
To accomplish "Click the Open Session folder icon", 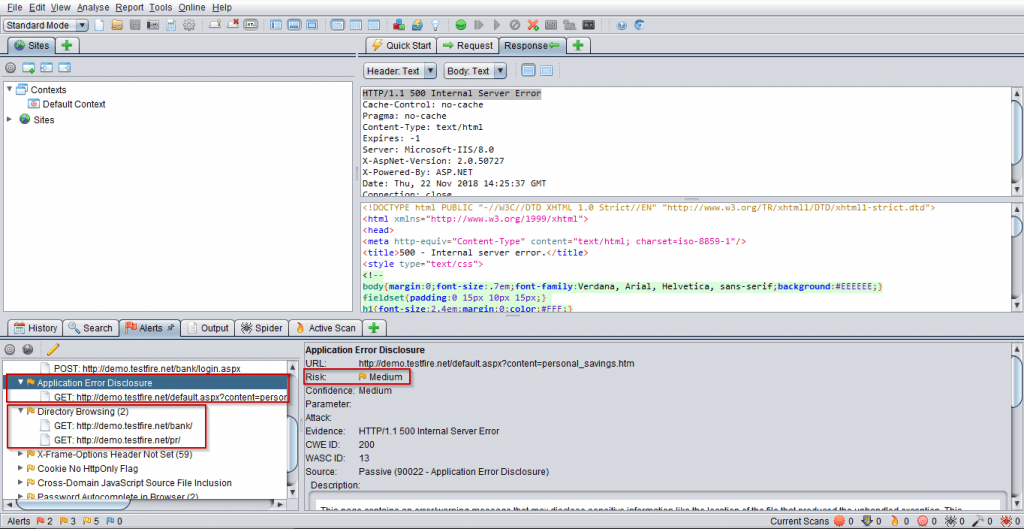I will click(x=117, y=25).
